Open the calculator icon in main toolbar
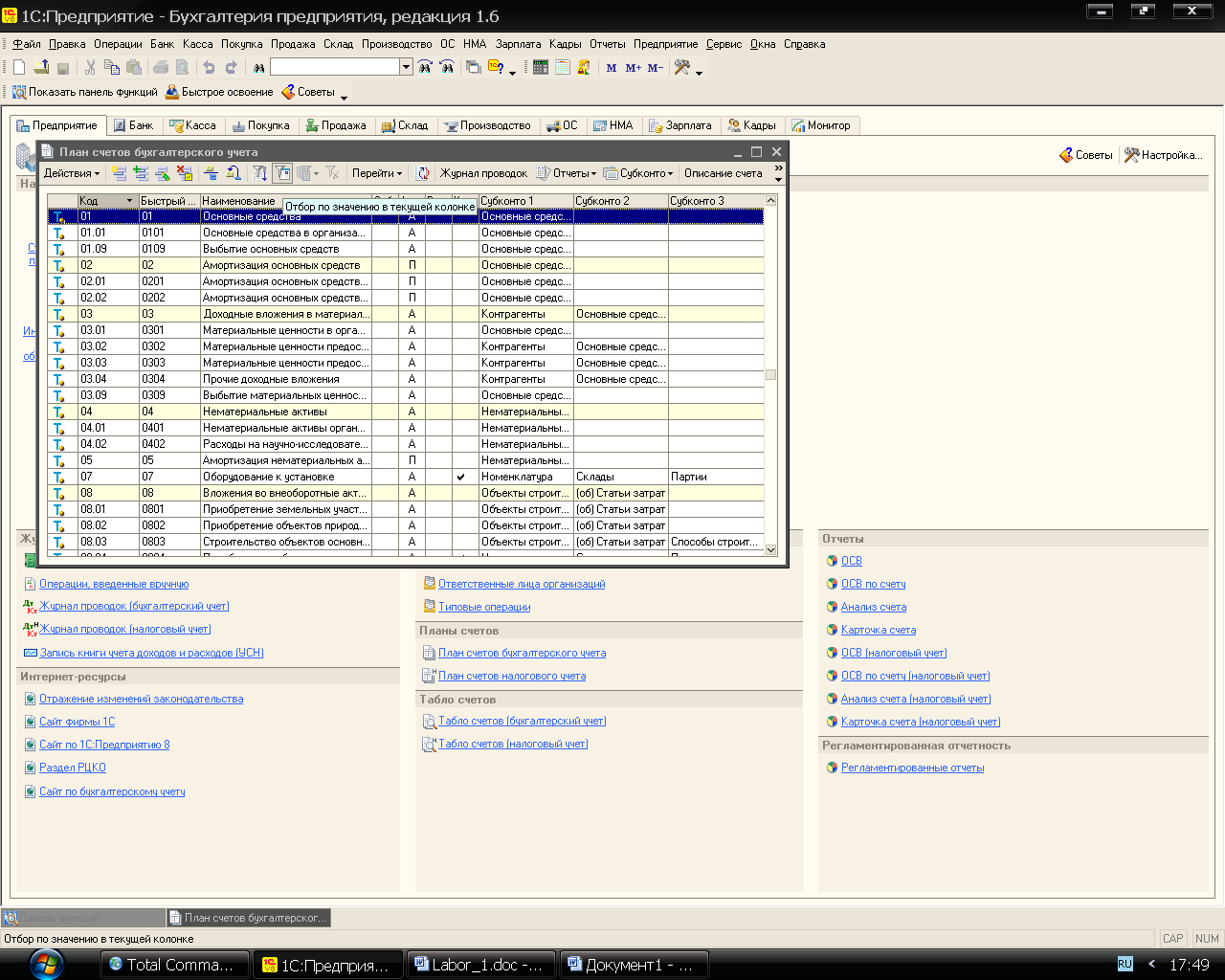The height and width of the screenshot is (980, 1225). 541,67
